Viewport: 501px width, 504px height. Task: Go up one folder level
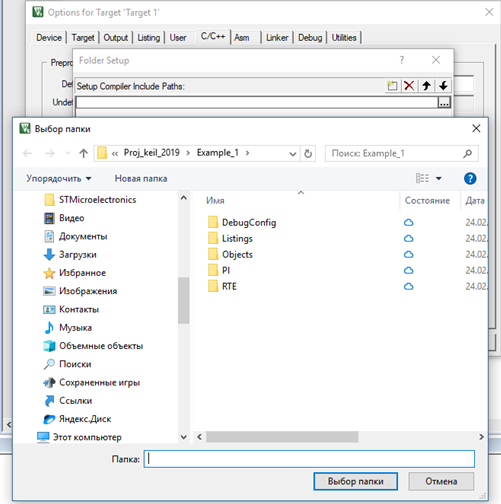(83, 153)
